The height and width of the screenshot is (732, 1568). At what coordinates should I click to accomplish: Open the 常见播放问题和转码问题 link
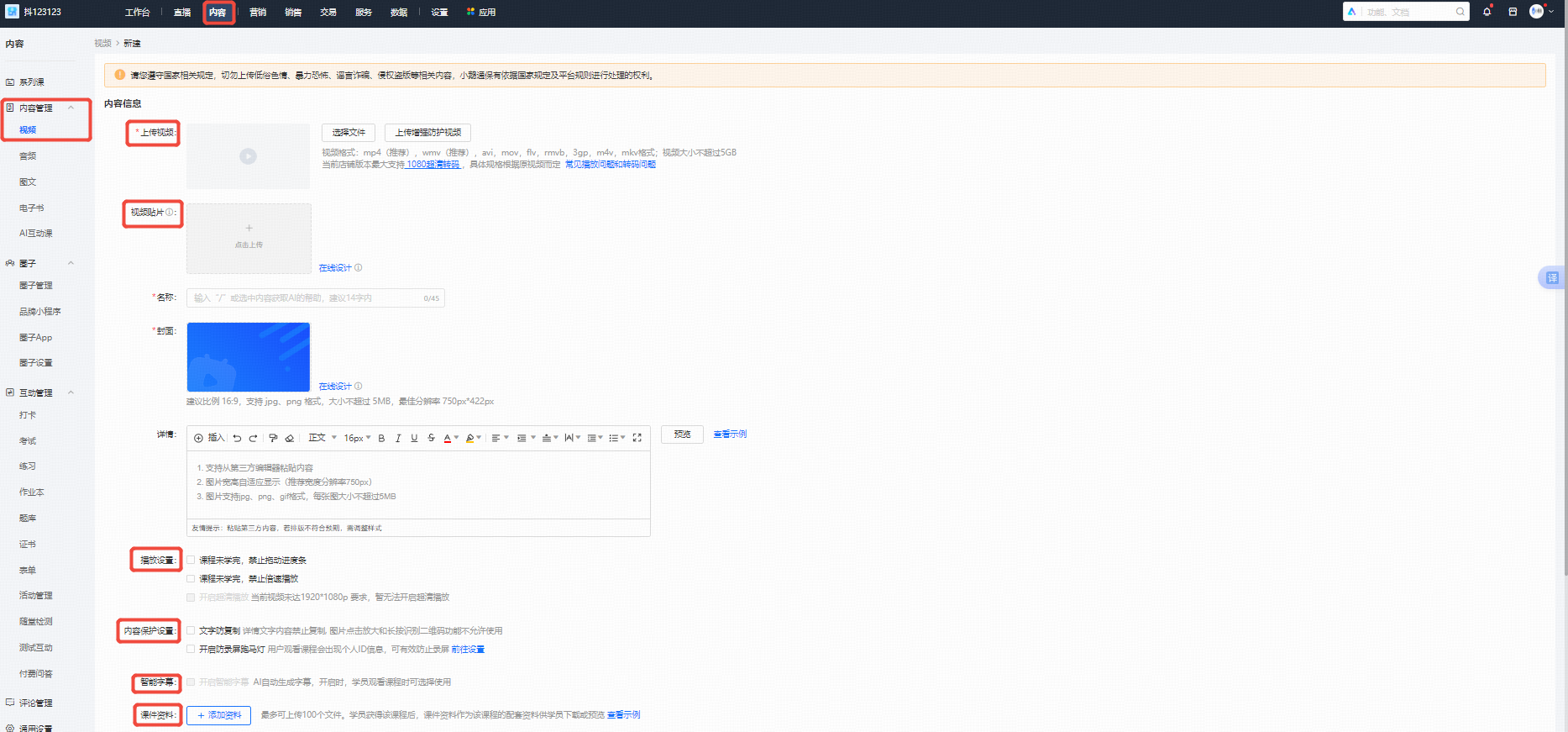(x=611, y=165)
